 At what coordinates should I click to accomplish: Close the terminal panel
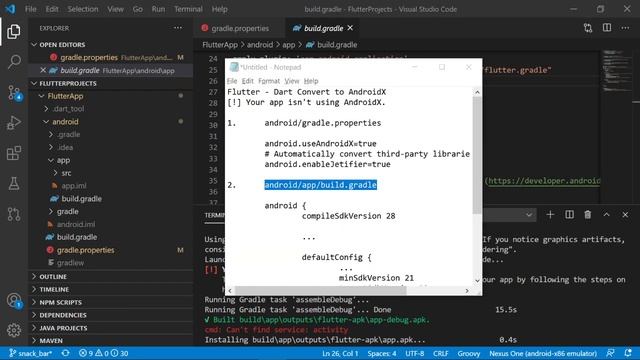(x=625, y=215)
